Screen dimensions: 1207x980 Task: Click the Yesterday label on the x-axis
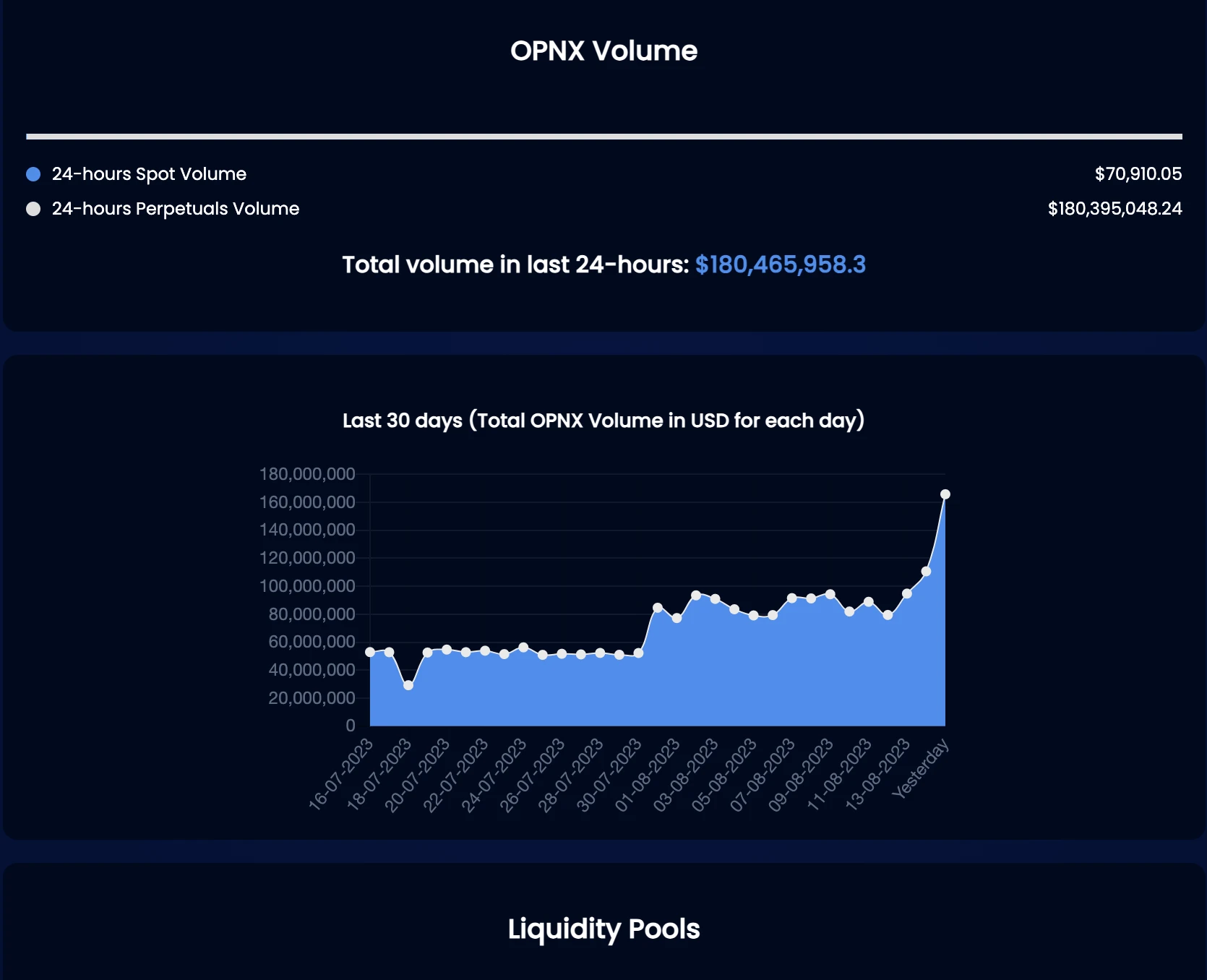922,770
